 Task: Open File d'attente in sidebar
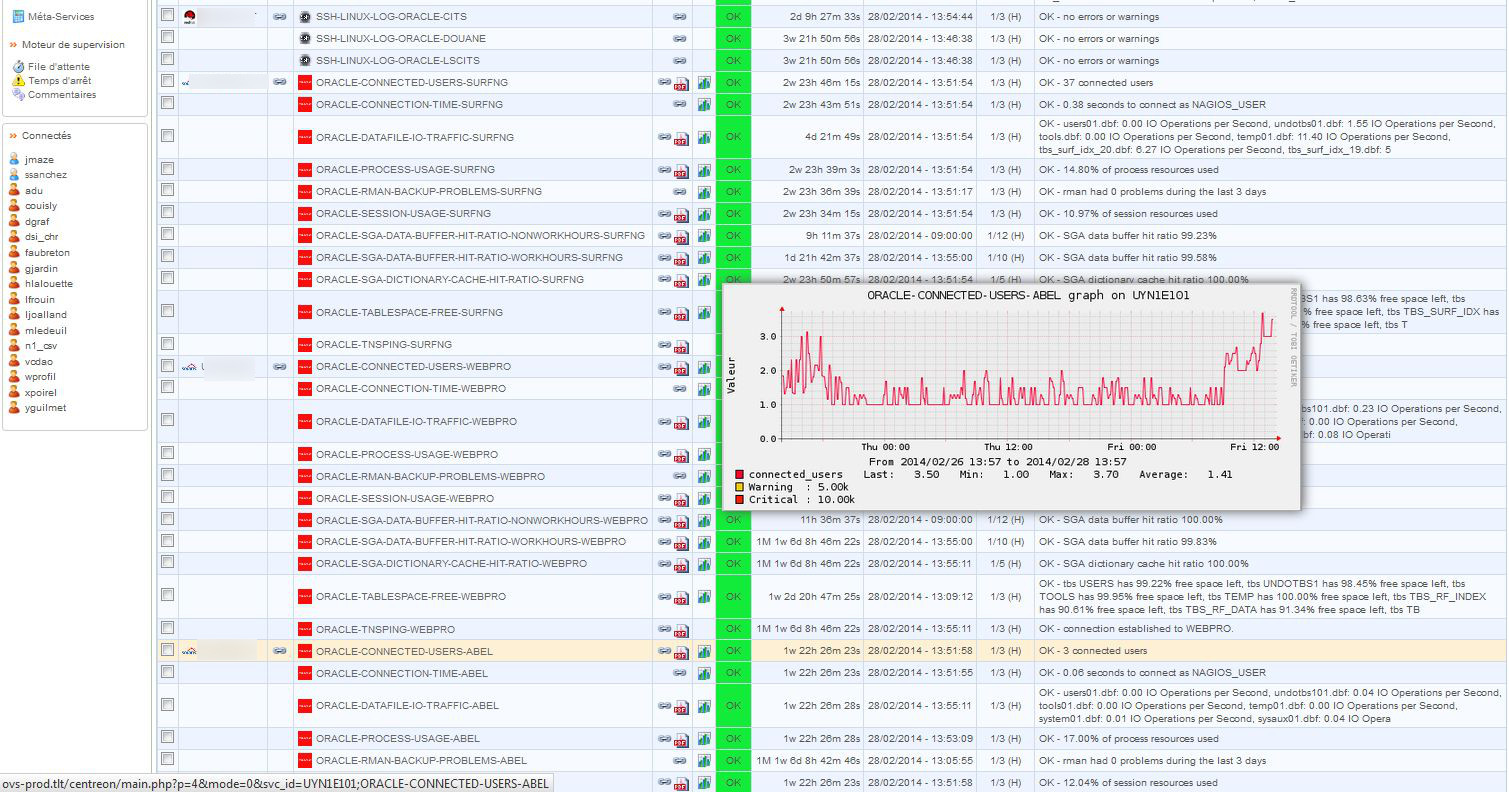point(59,67)
